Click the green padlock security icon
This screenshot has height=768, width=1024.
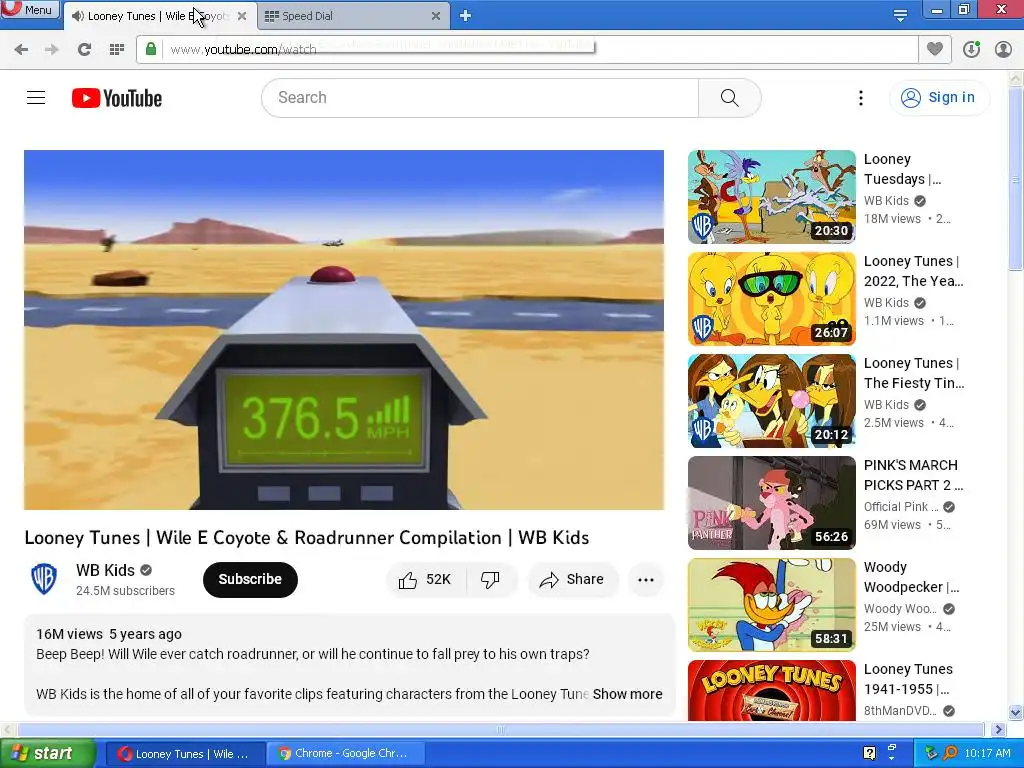(x=151, y=50)
